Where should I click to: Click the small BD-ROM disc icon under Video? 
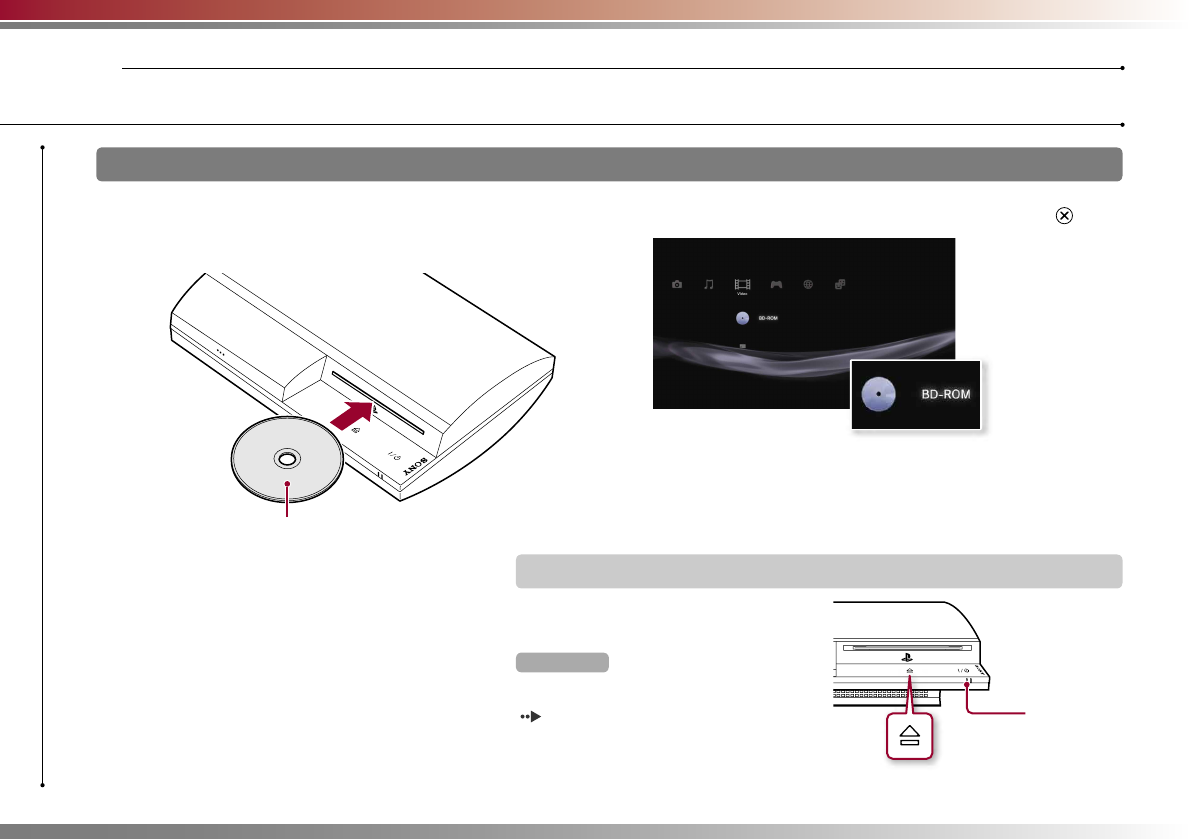click(742, 318)
